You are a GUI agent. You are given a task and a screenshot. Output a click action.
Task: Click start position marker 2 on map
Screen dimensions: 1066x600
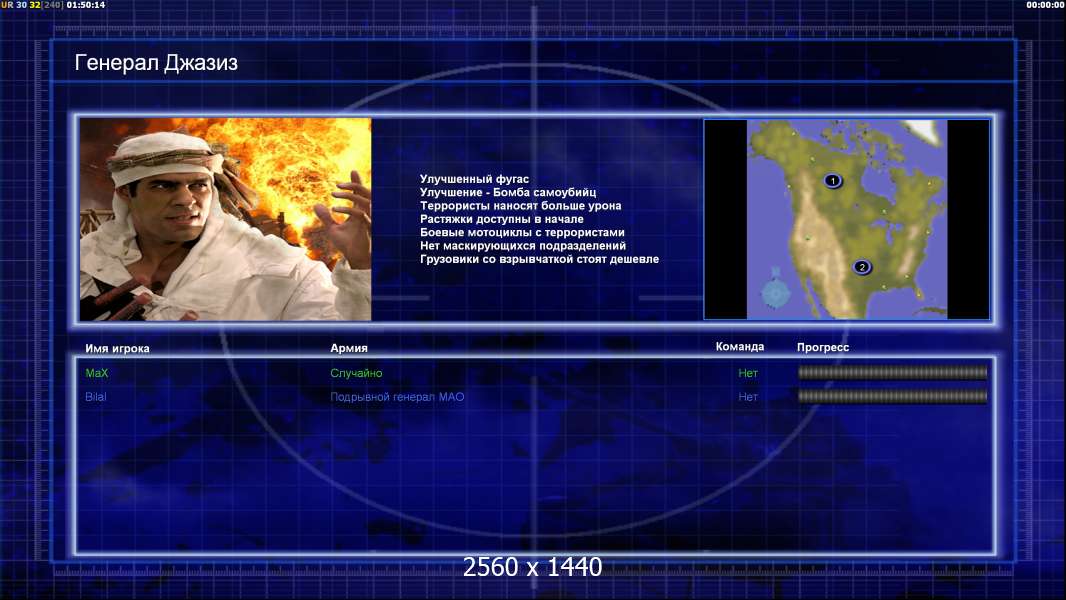pyautogui.click(x=861, y=267)
